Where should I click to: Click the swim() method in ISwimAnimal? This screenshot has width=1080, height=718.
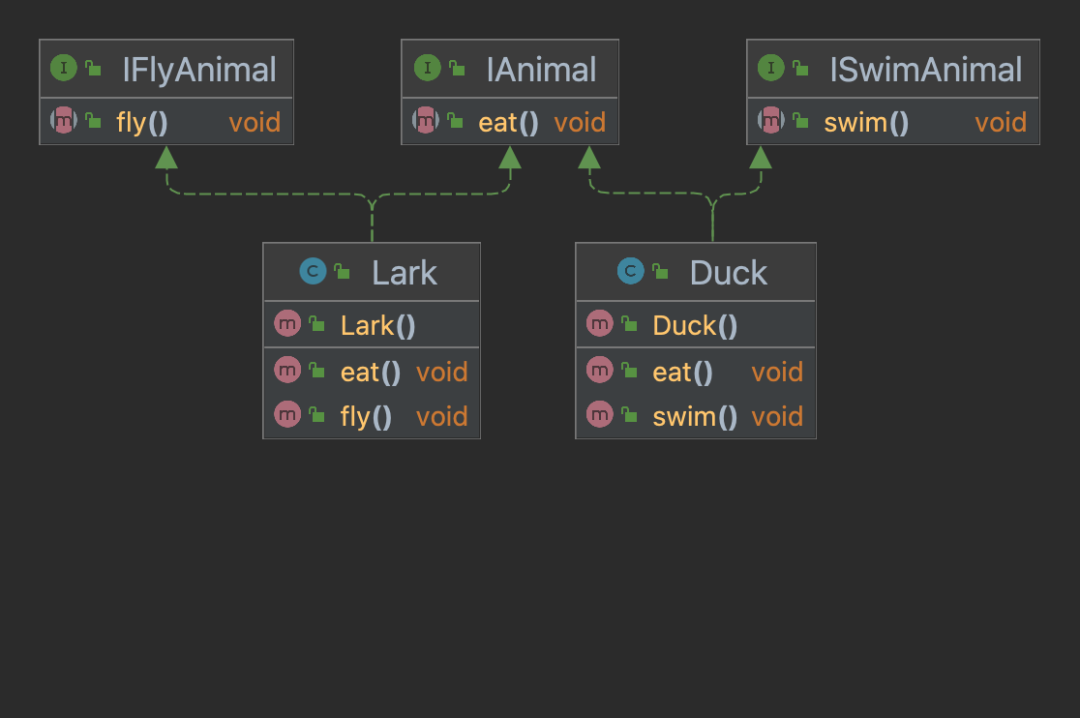pos(866,123)
